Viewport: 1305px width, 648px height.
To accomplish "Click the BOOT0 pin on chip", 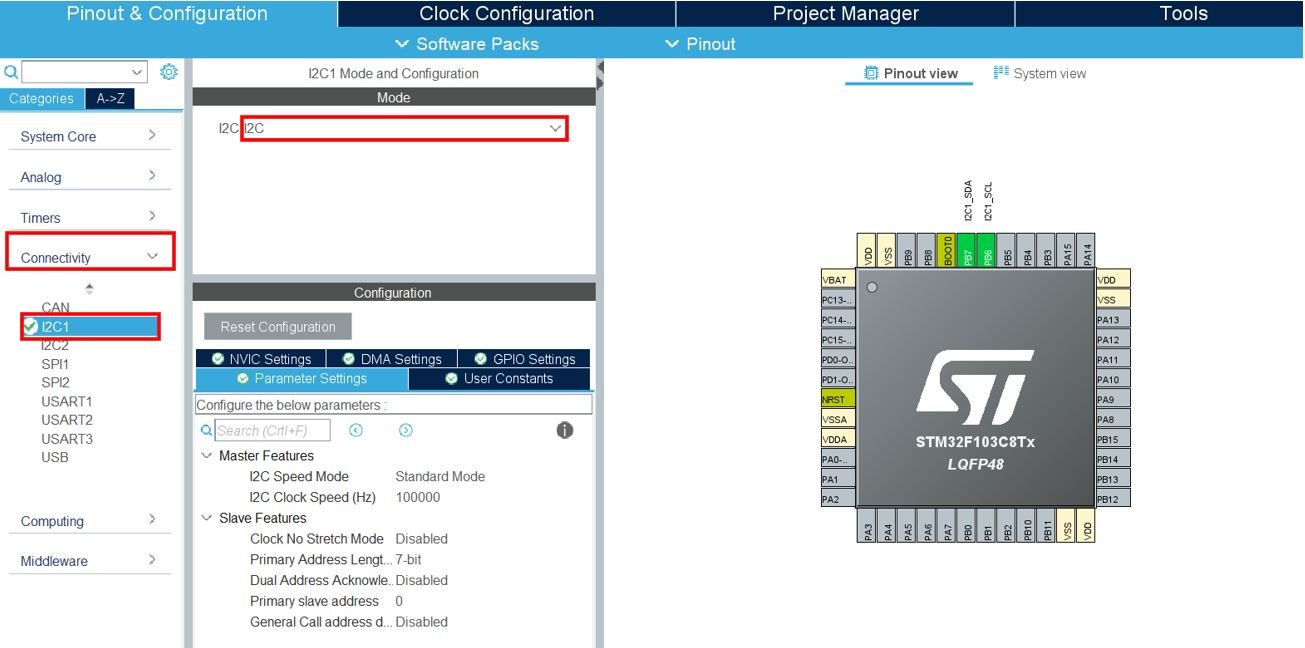I will click(x=947, y=249).
